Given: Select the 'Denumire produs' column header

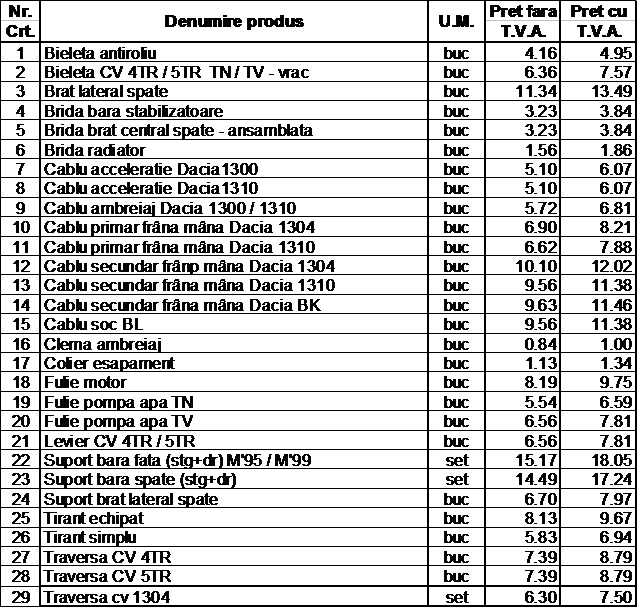Looking at the screenshot, I should [234, 21].
